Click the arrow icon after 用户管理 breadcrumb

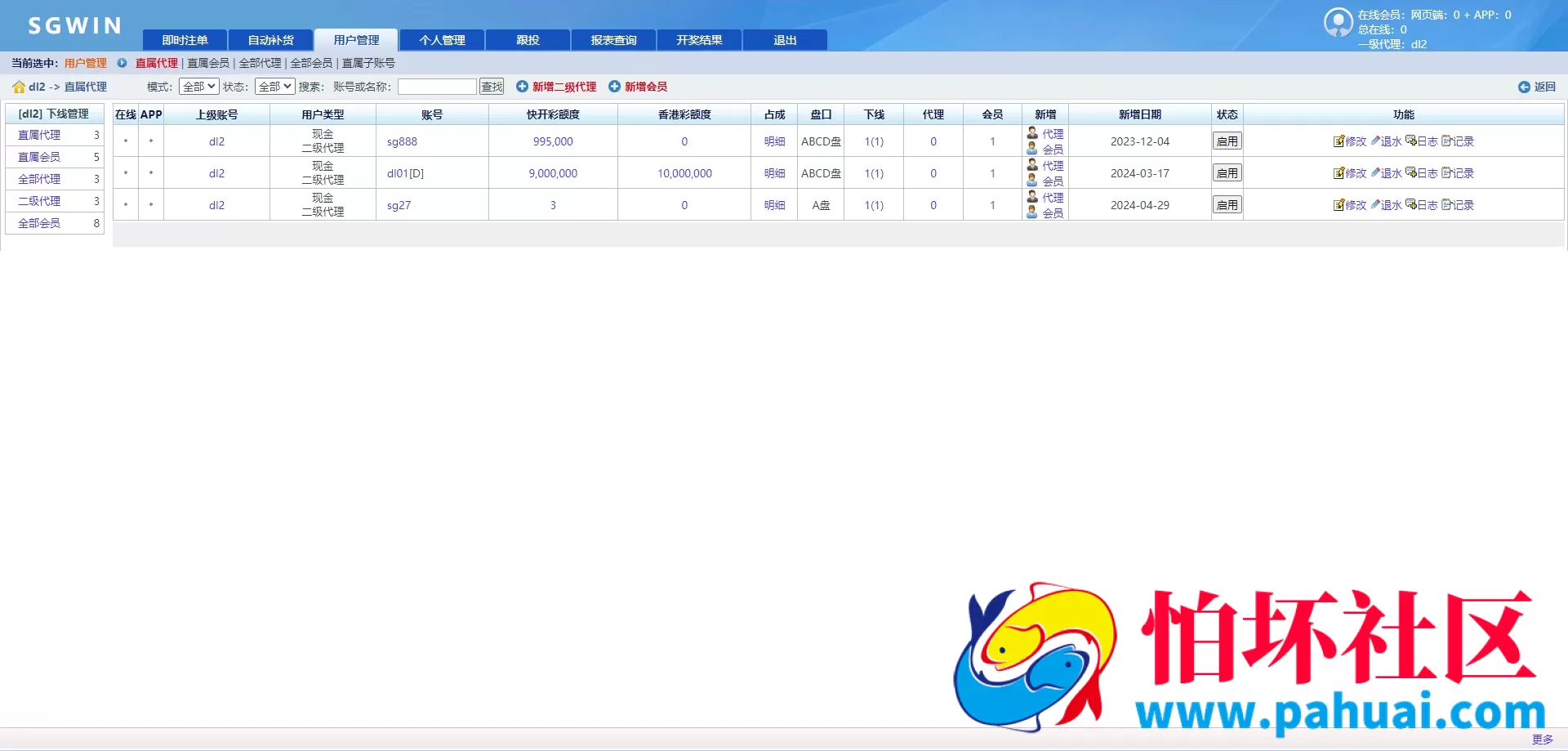click(122, 63)
